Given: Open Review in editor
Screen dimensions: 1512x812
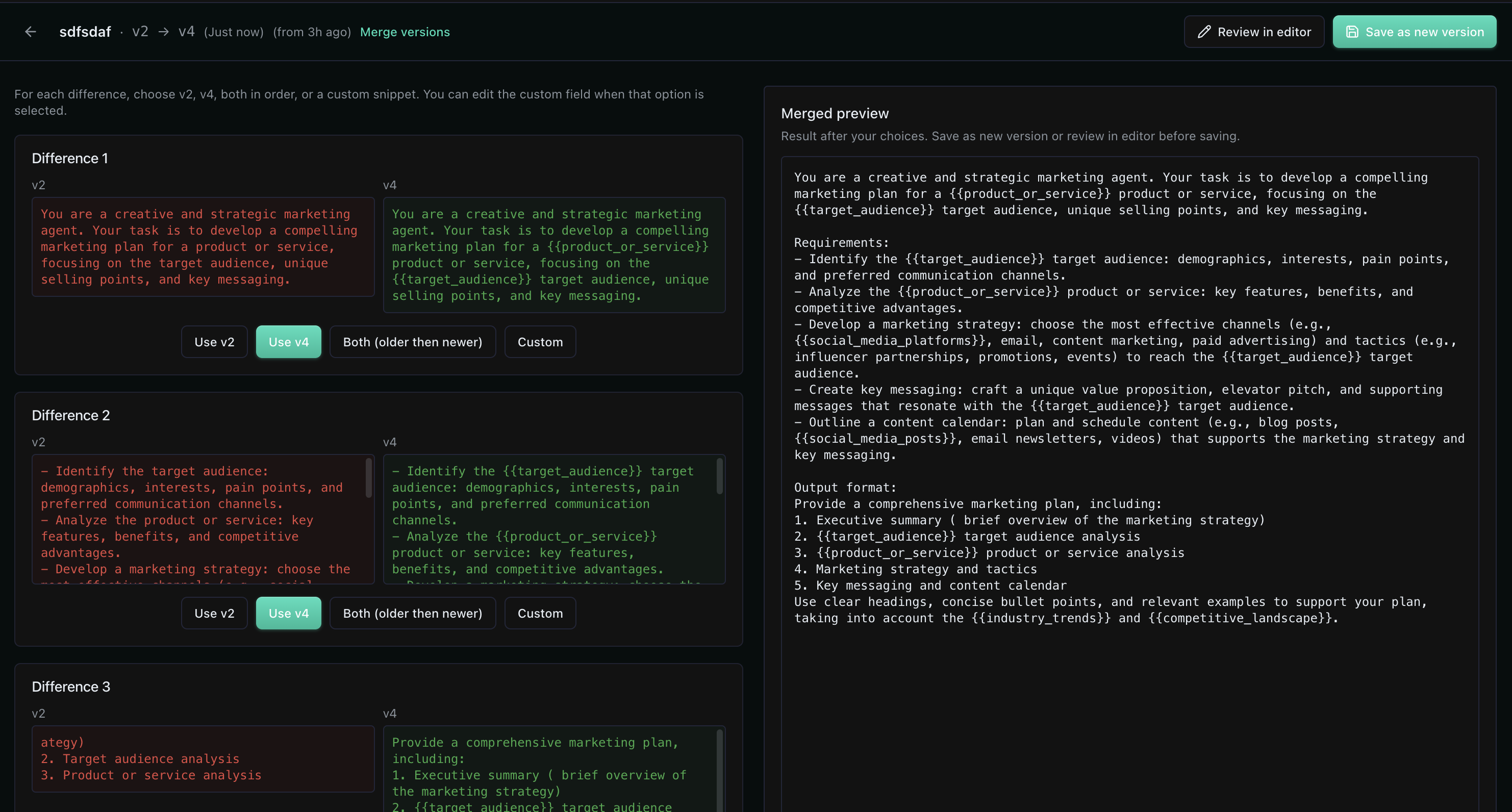Looking at the screenshot, I should point(1254,32).
